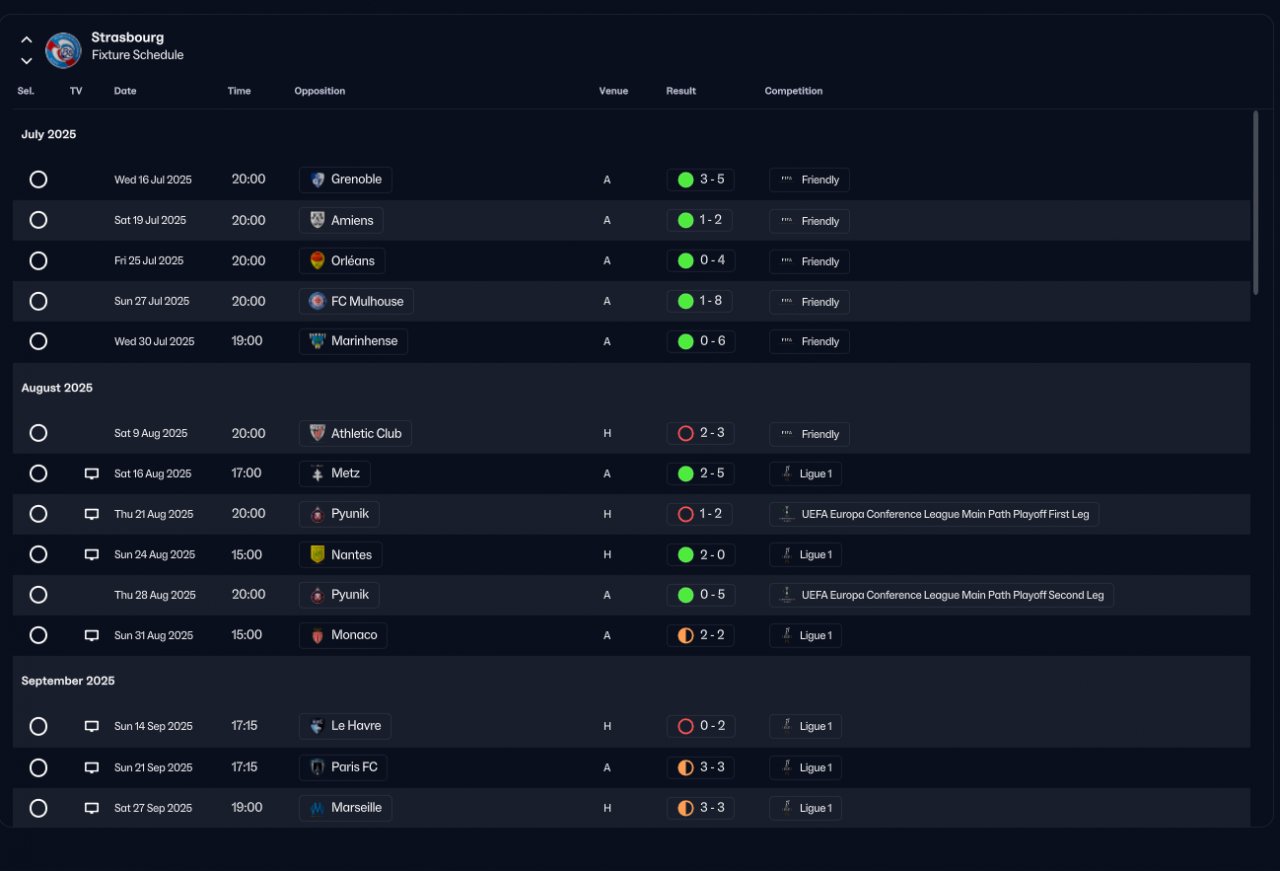
Task: Click the Athletic Club crest icon
Action: point(317,433)
